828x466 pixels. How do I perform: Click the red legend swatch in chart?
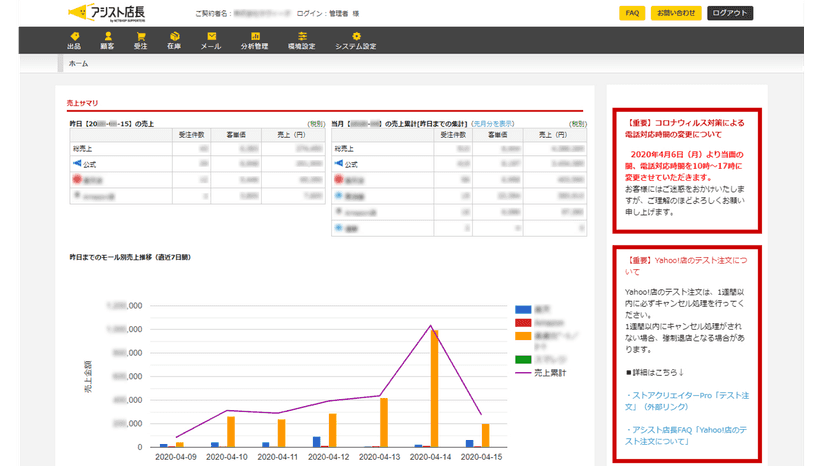click(x=523, y=323)
